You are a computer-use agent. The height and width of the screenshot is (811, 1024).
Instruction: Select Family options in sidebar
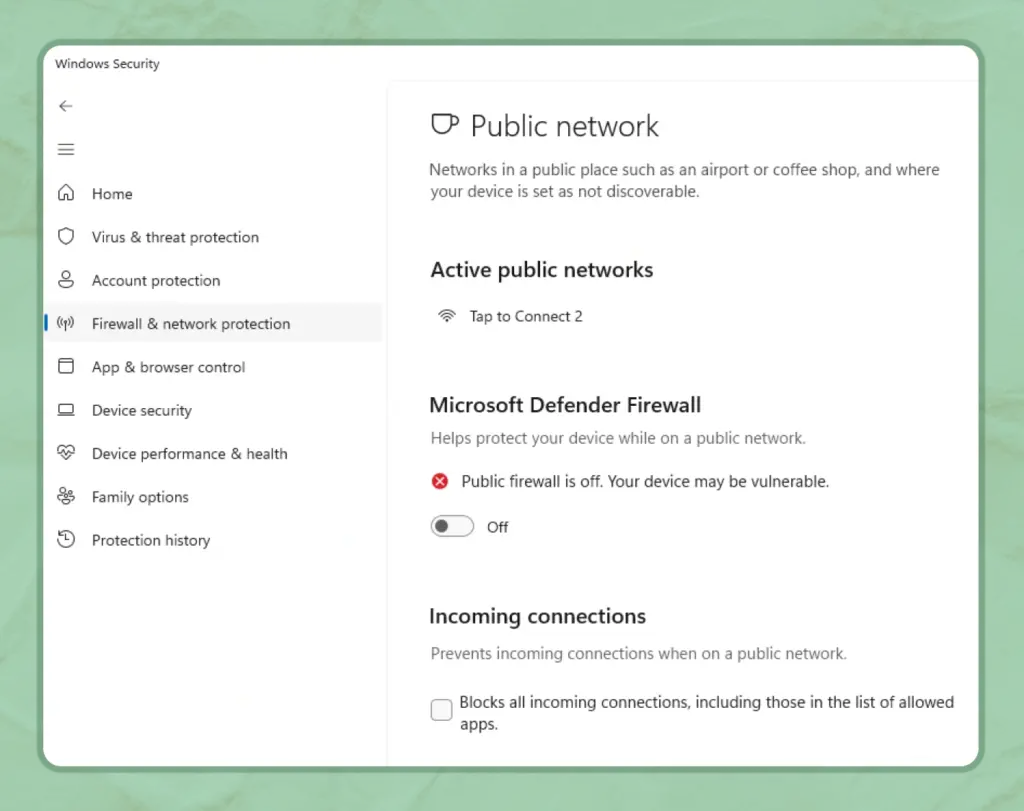pos(213,496)
